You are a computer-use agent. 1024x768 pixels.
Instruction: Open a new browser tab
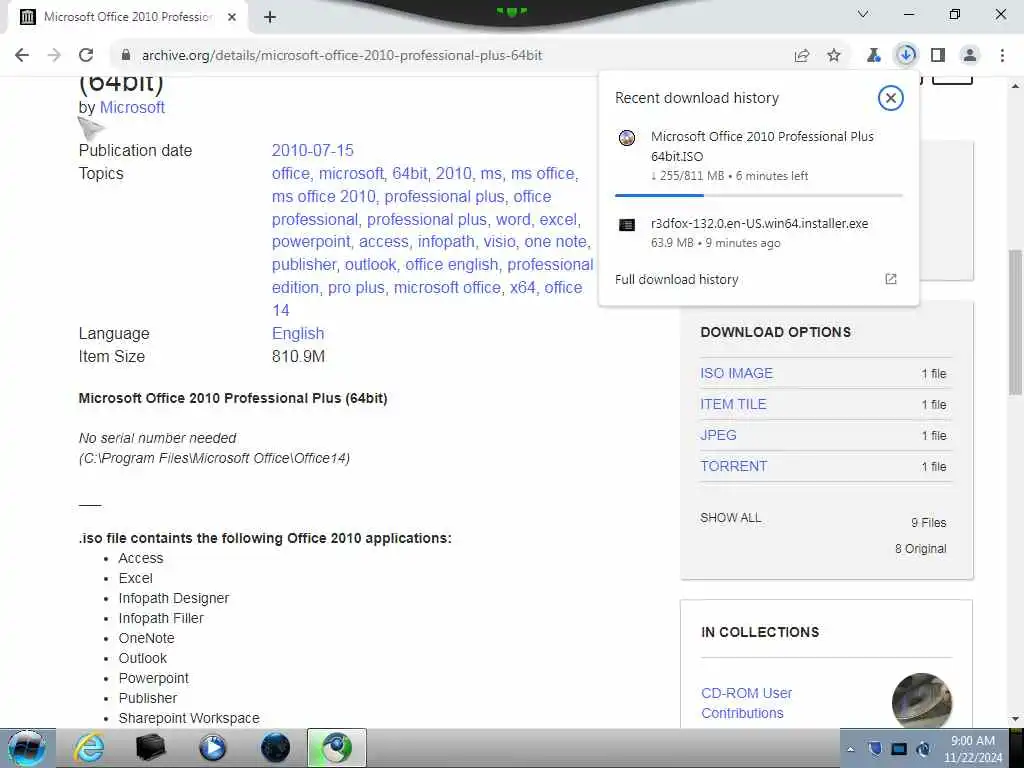click(x=270, y=17)
